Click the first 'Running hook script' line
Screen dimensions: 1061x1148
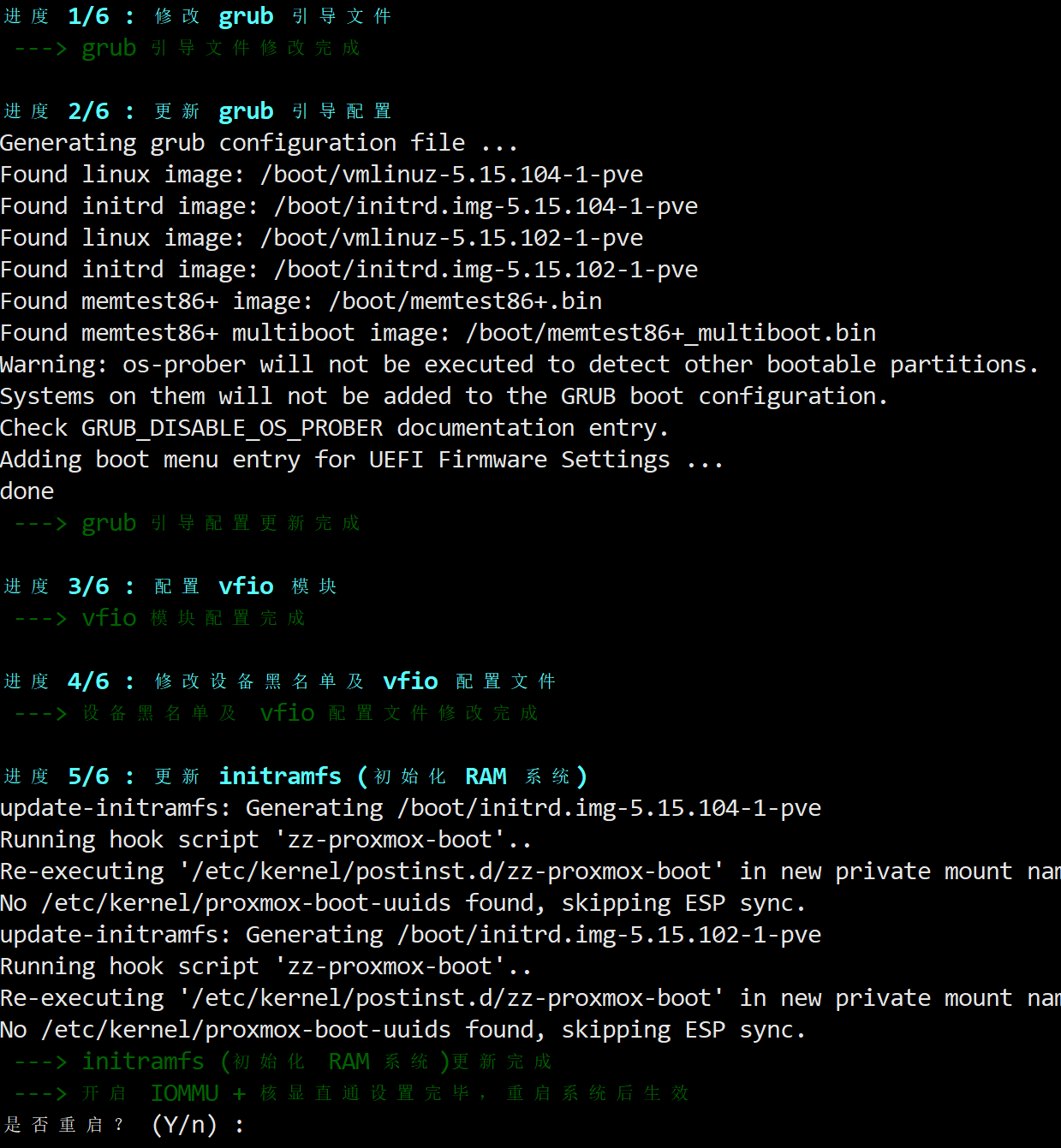tap(265, 840)
